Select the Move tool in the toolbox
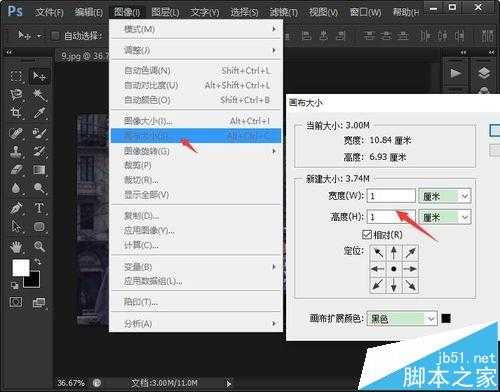This screenshot has width=500, height=392. (39, 77)
